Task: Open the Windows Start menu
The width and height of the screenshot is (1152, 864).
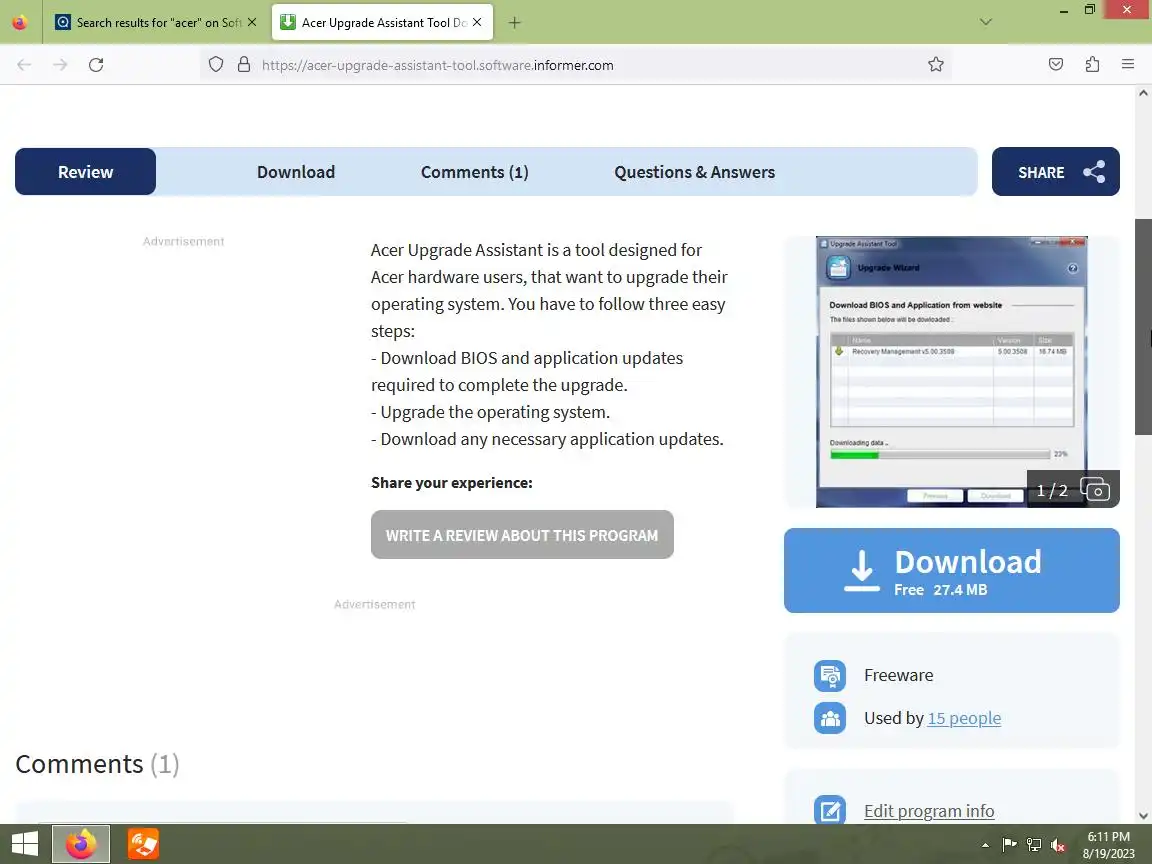Action: tap(25, 843)
